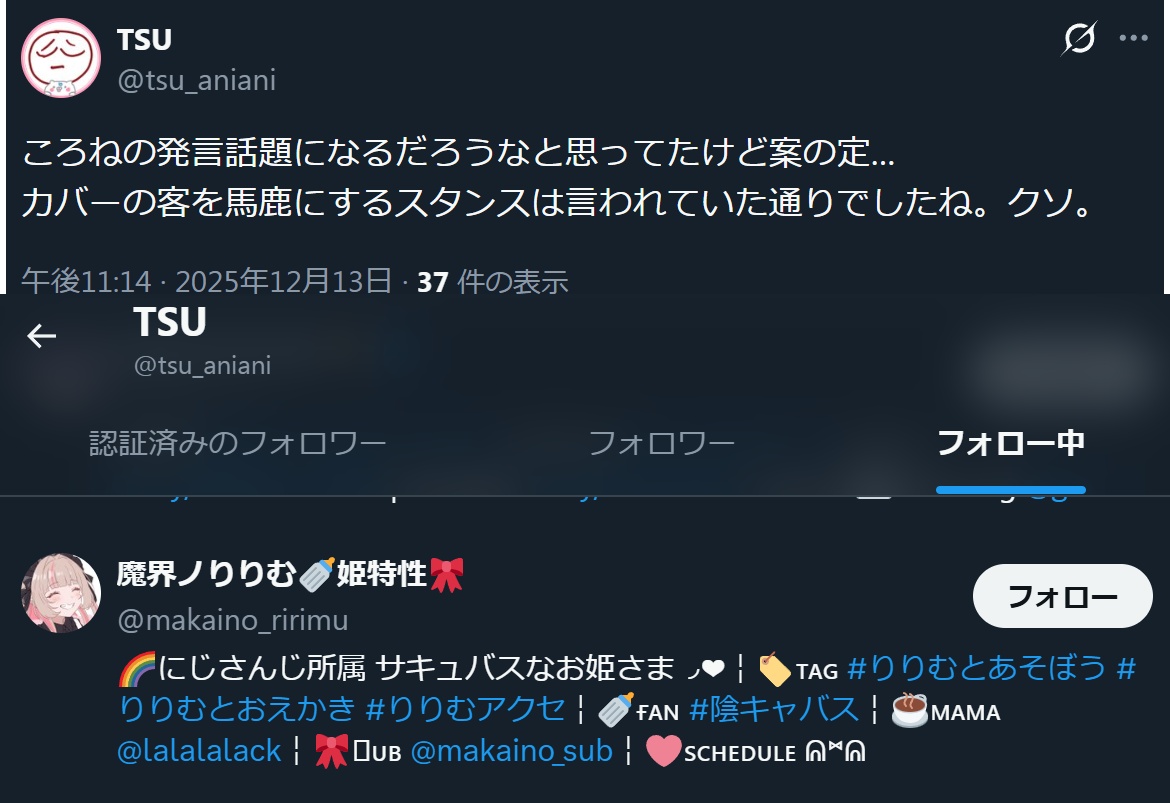Screen dimensions: 1170x803
Task: Open 魔界ノりりむ profile avatar
Action: tap(61, 593)
